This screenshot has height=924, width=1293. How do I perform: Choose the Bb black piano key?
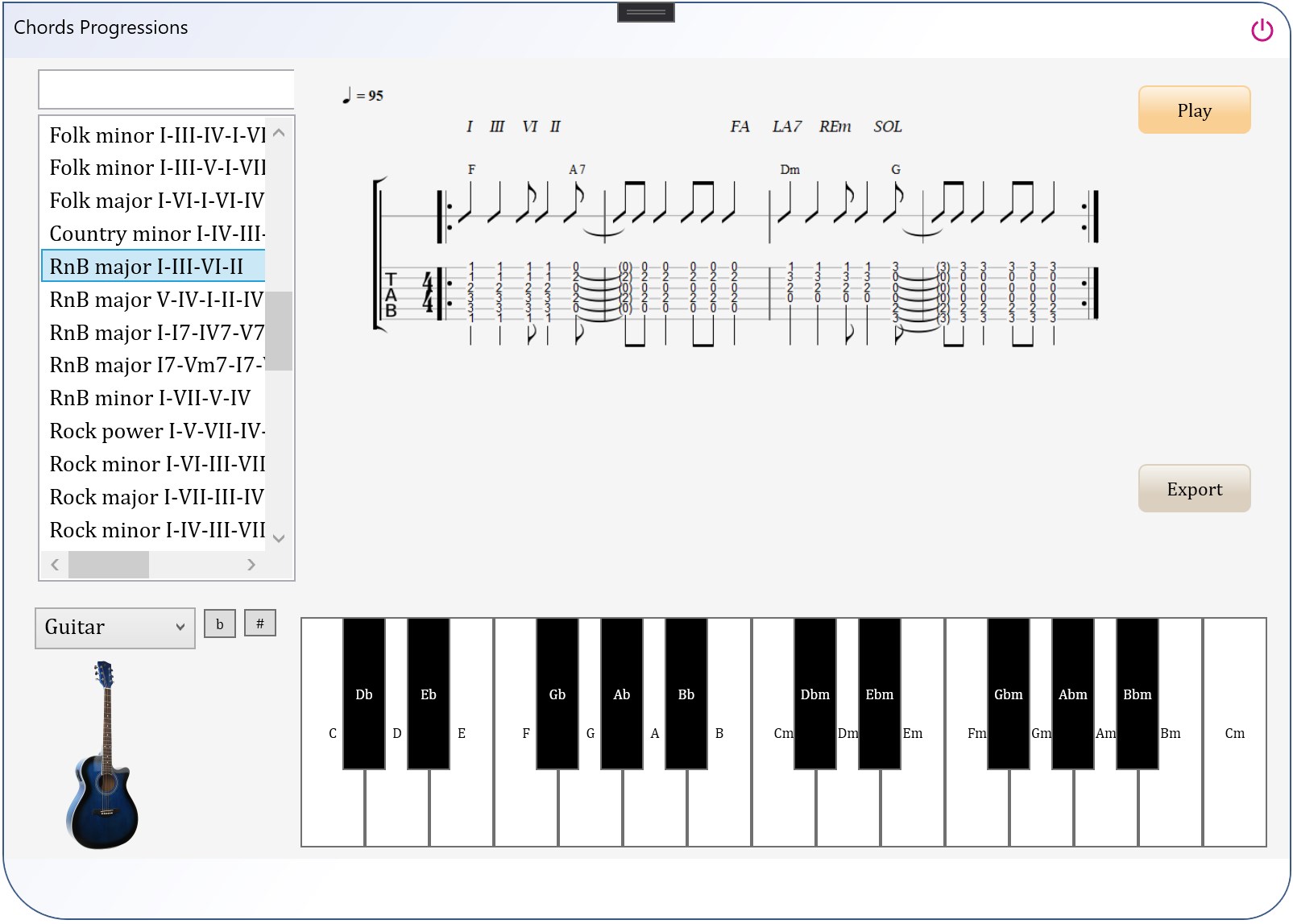[x=686, y=694]
